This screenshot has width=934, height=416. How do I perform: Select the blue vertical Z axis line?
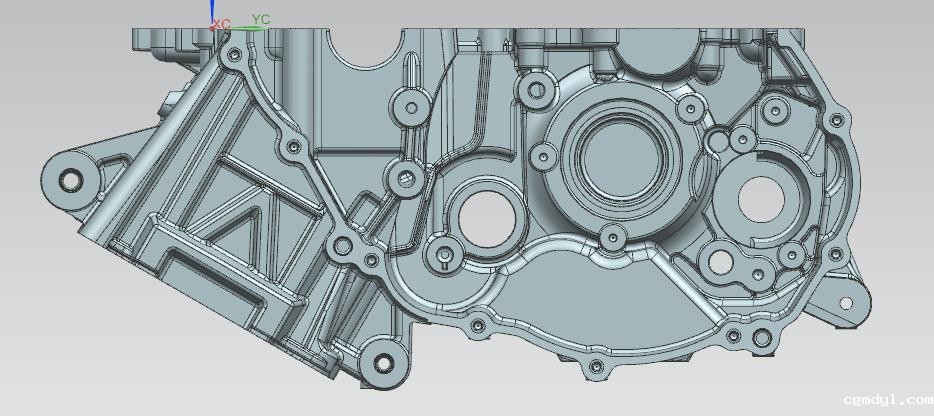coord(213,12)
